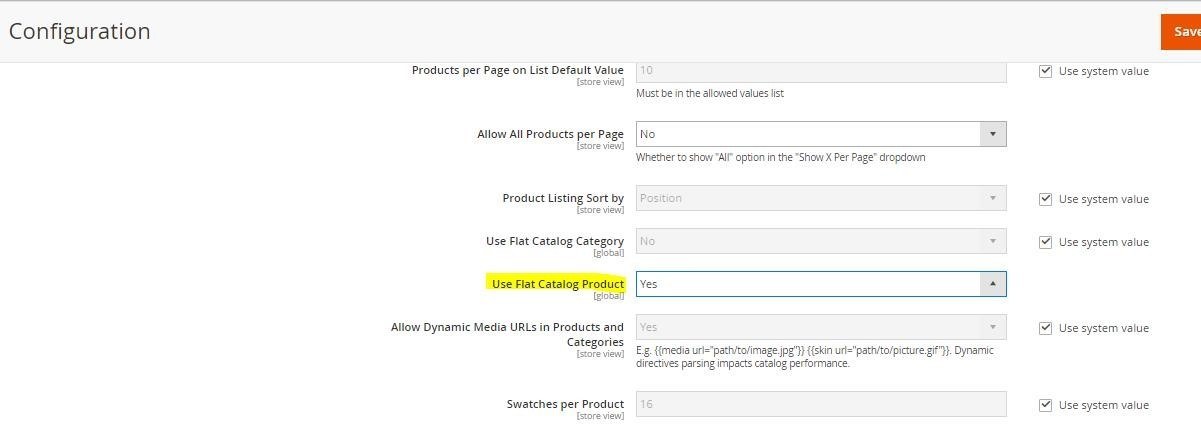This screenshot has height=437, width=1201.
Task: Open the Allow All Products per Page dropdown
Action: [x=821, y=134]
